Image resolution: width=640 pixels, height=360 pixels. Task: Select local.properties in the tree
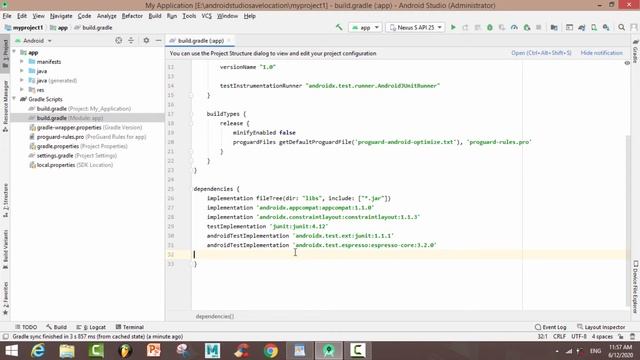tap(71, 165)
